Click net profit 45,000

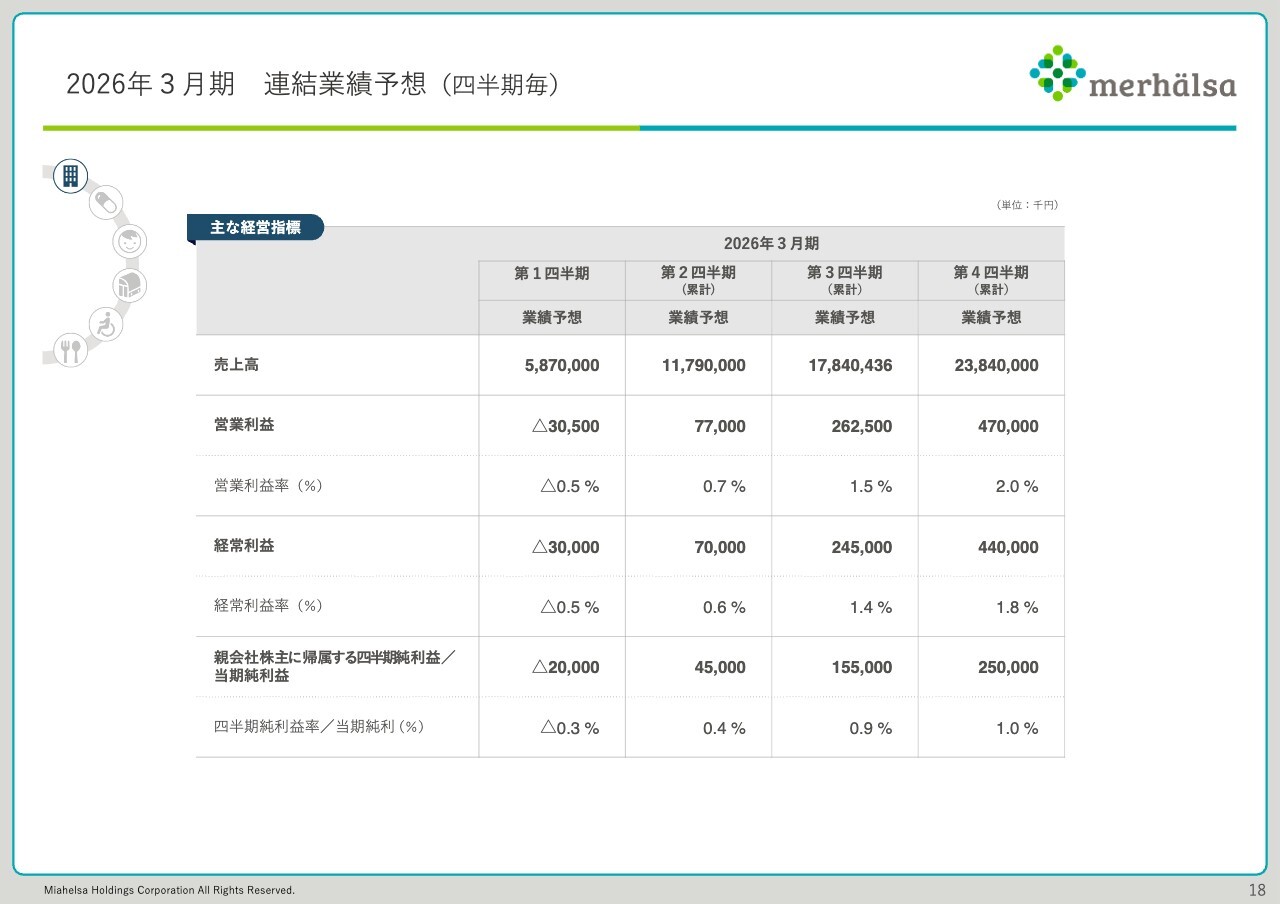pos(719,667)
